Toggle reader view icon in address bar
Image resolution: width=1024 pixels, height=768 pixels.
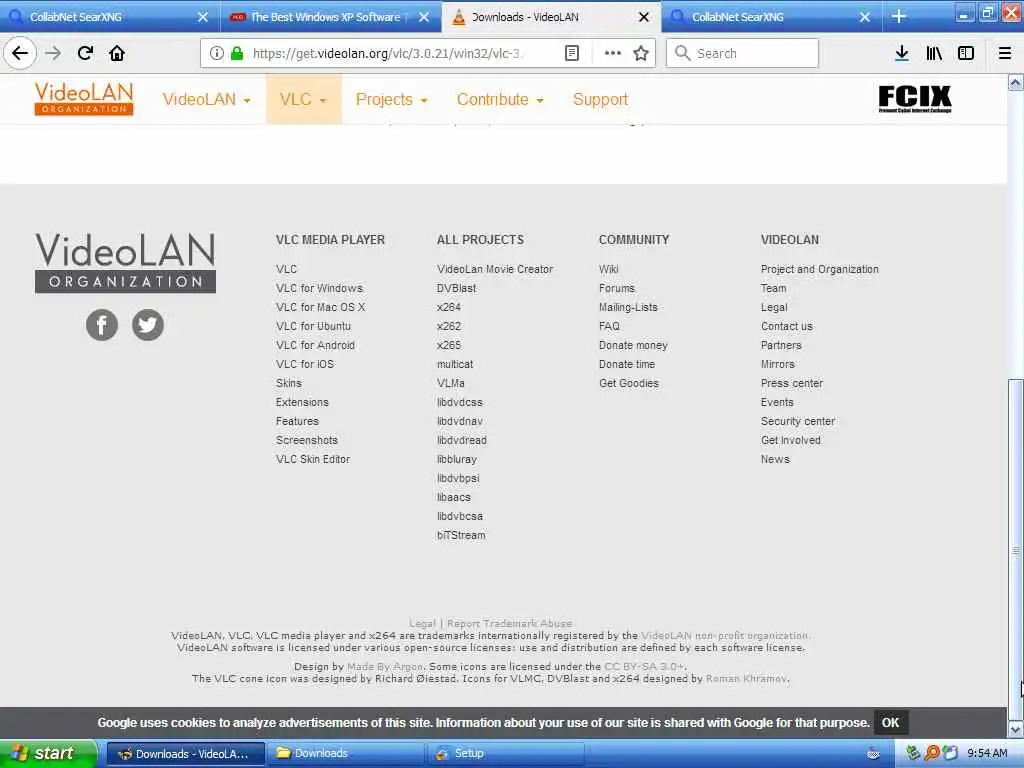tap(571, 53)
